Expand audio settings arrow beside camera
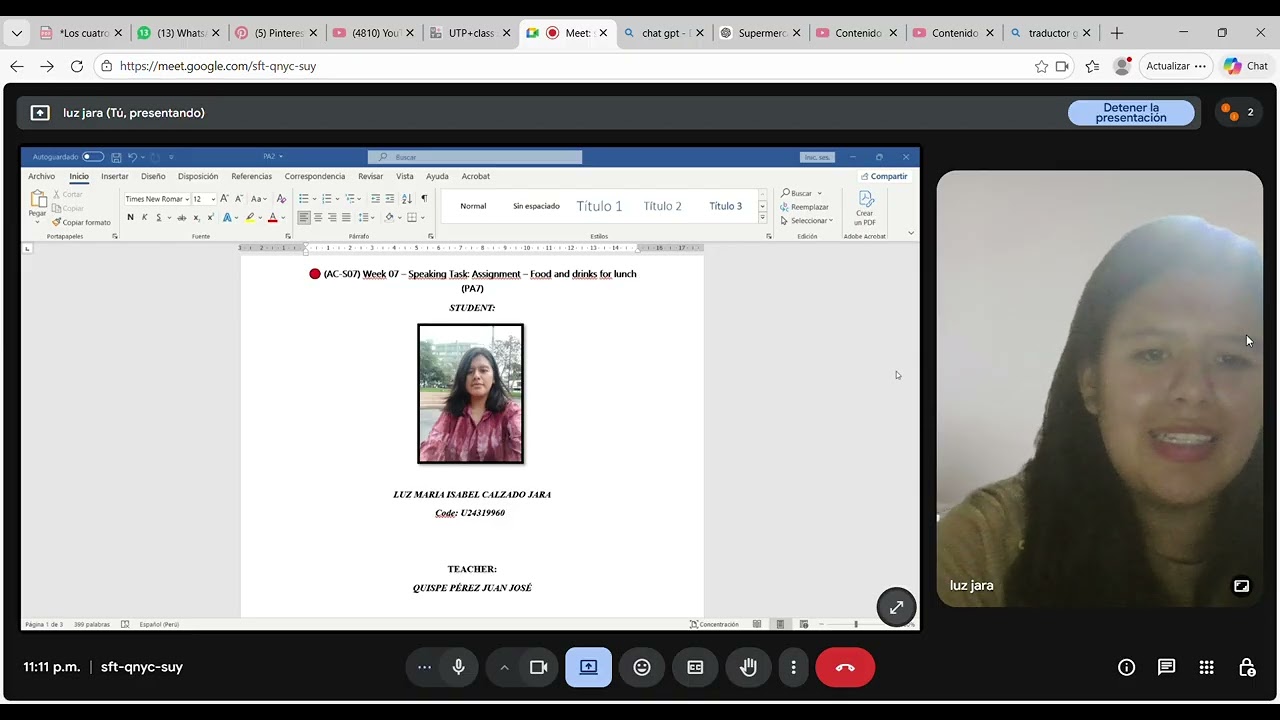Image resolution: width=1280 pixels, height=720 pixels. [504, 667]
